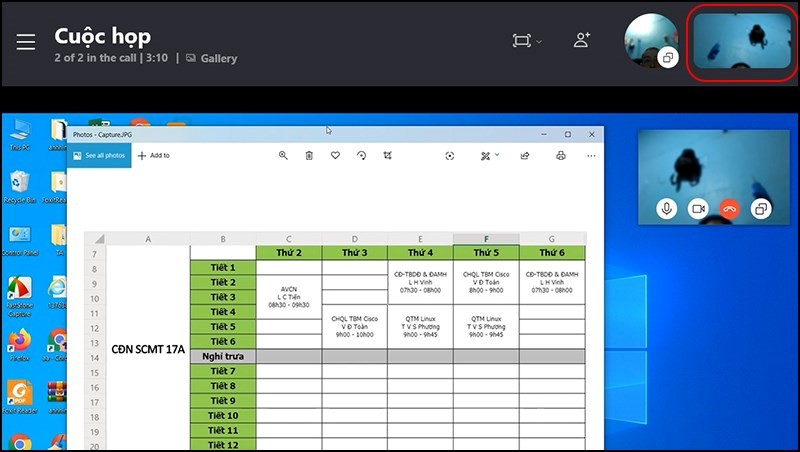The image size is (800, 452).
Task: Click the Cuộc họp meeting title
Action: click(x=103, y=36)
